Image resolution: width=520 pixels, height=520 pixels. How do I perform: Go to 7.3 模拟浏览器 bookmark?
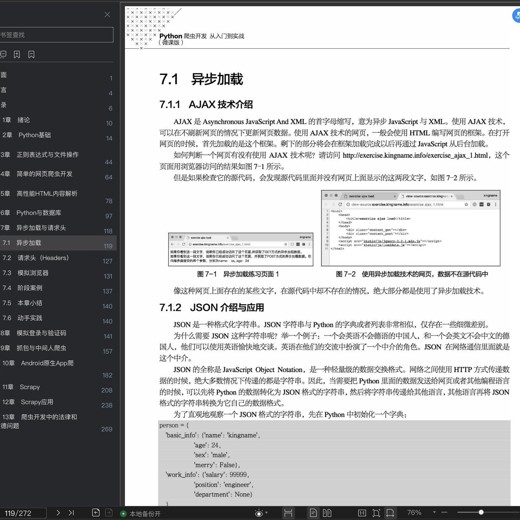click(x=25, y=273)
